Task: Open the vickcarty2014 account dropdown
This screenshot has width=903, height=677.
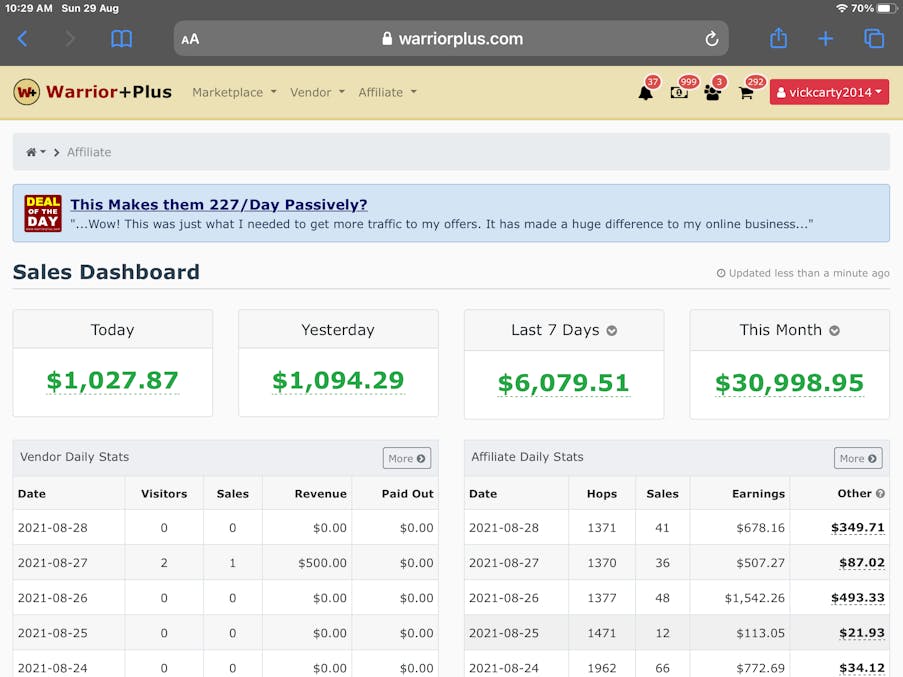Action: (829, 92)
